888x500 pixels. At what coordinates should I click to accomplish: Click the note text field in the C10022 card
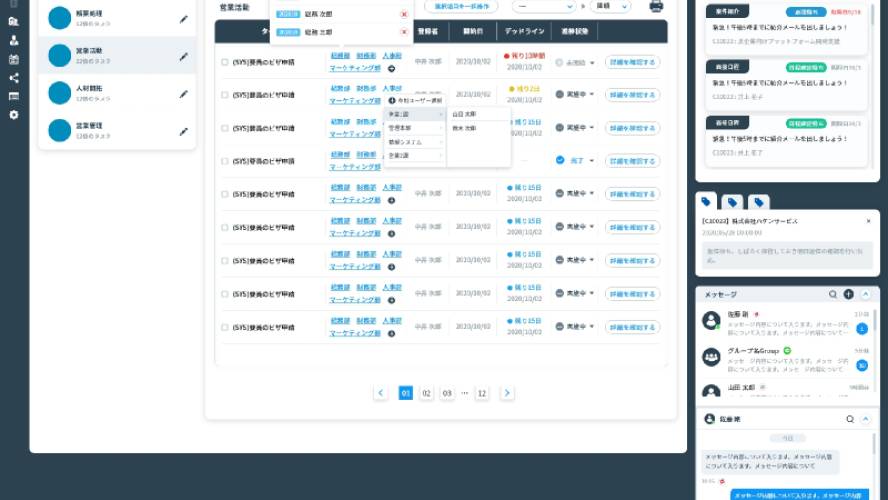point(788,256)
